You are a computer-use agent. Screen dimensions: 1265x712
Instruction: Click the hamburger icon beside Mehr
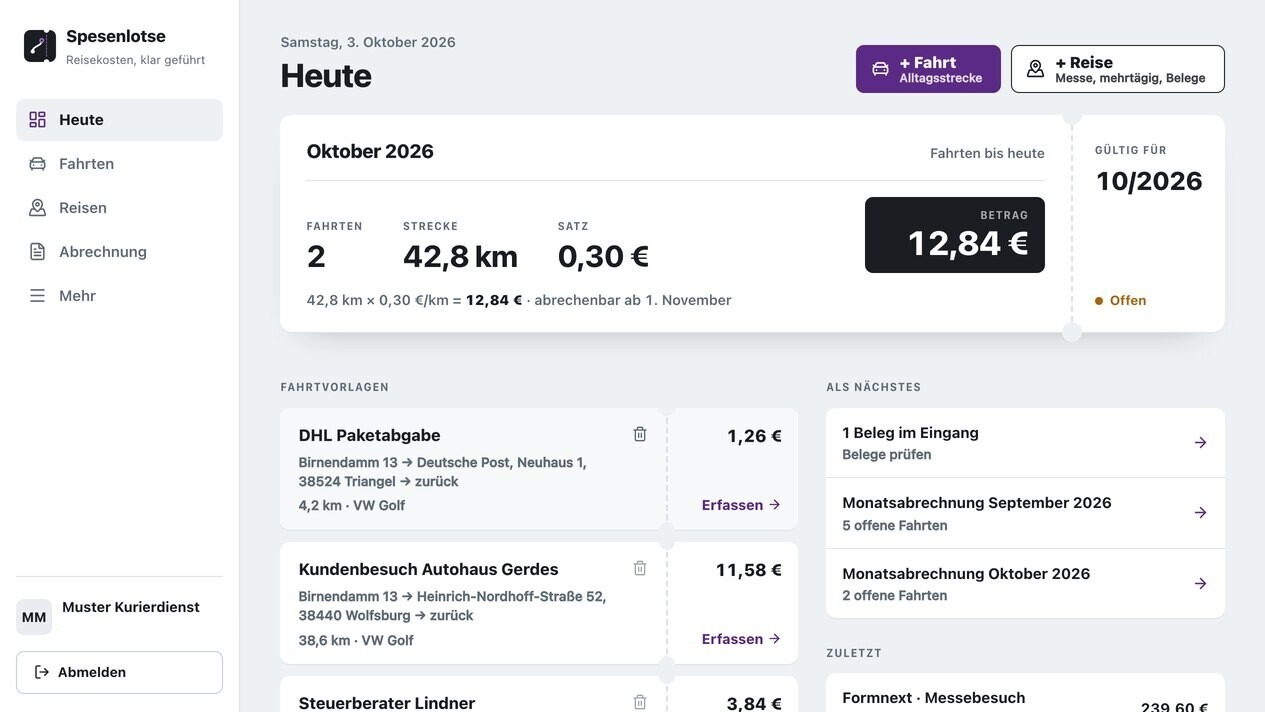click(x=37, y=296)
